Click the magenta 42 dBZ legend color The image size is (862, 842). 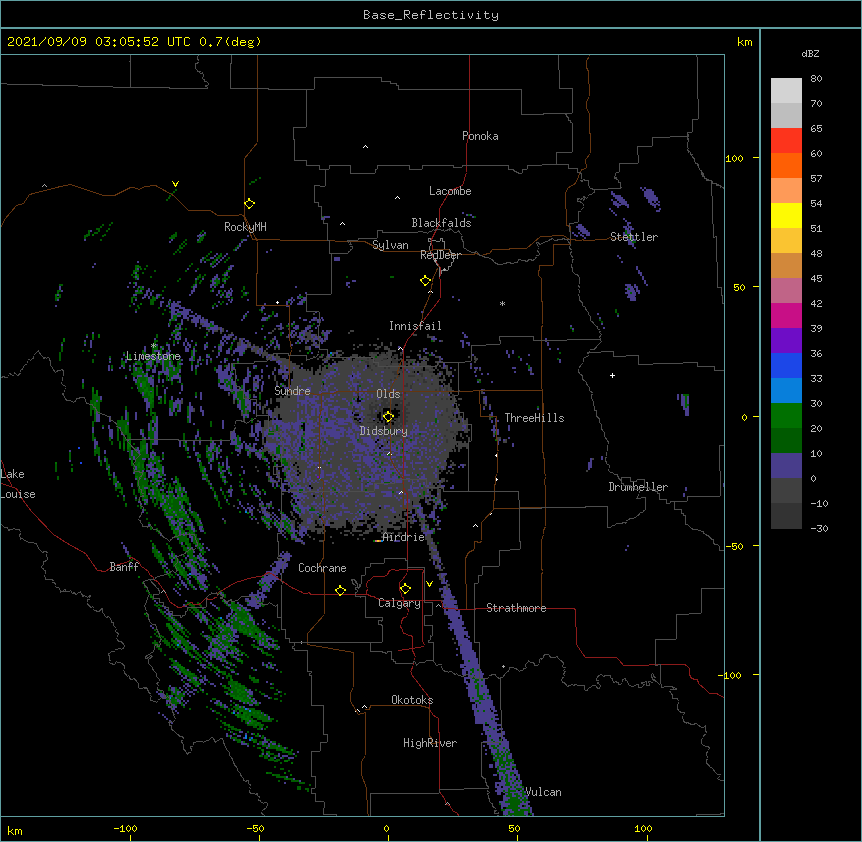[x=786, y=315]
